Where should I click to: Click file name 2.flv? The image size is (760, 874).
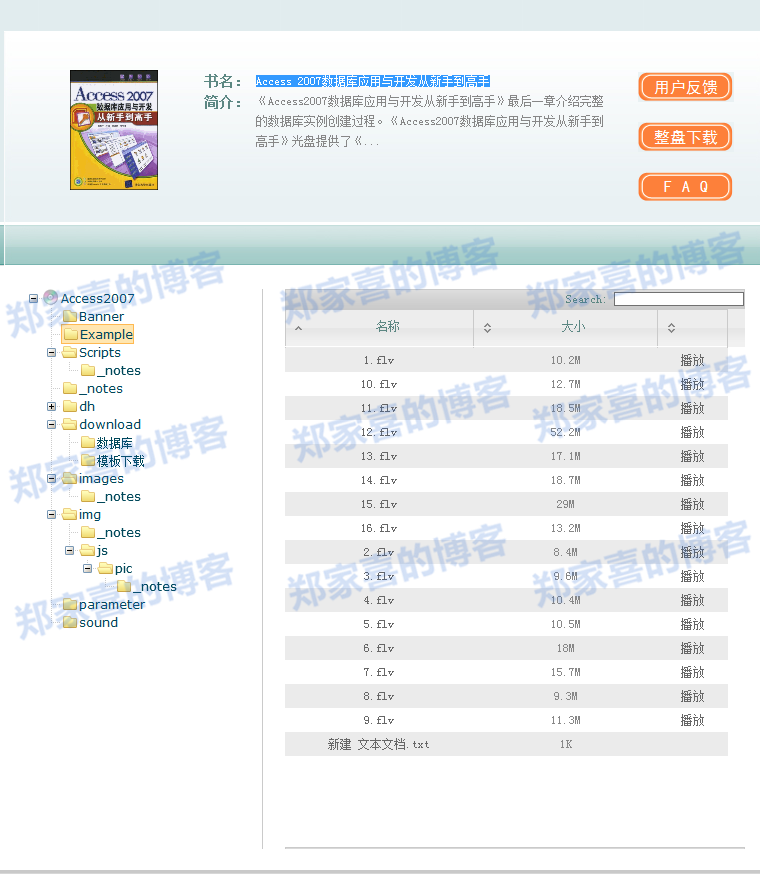[x=379, y=552]
